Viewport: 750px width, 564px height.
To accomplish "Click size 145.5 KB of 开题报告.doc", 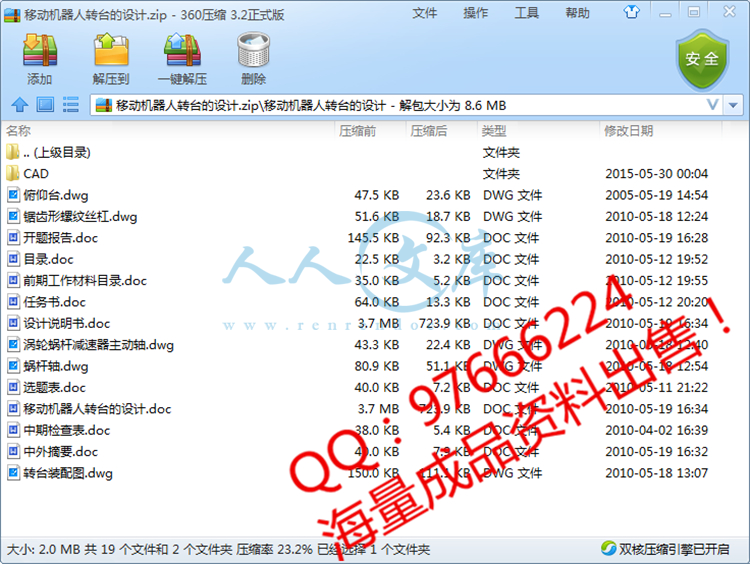I will [373, 237].
